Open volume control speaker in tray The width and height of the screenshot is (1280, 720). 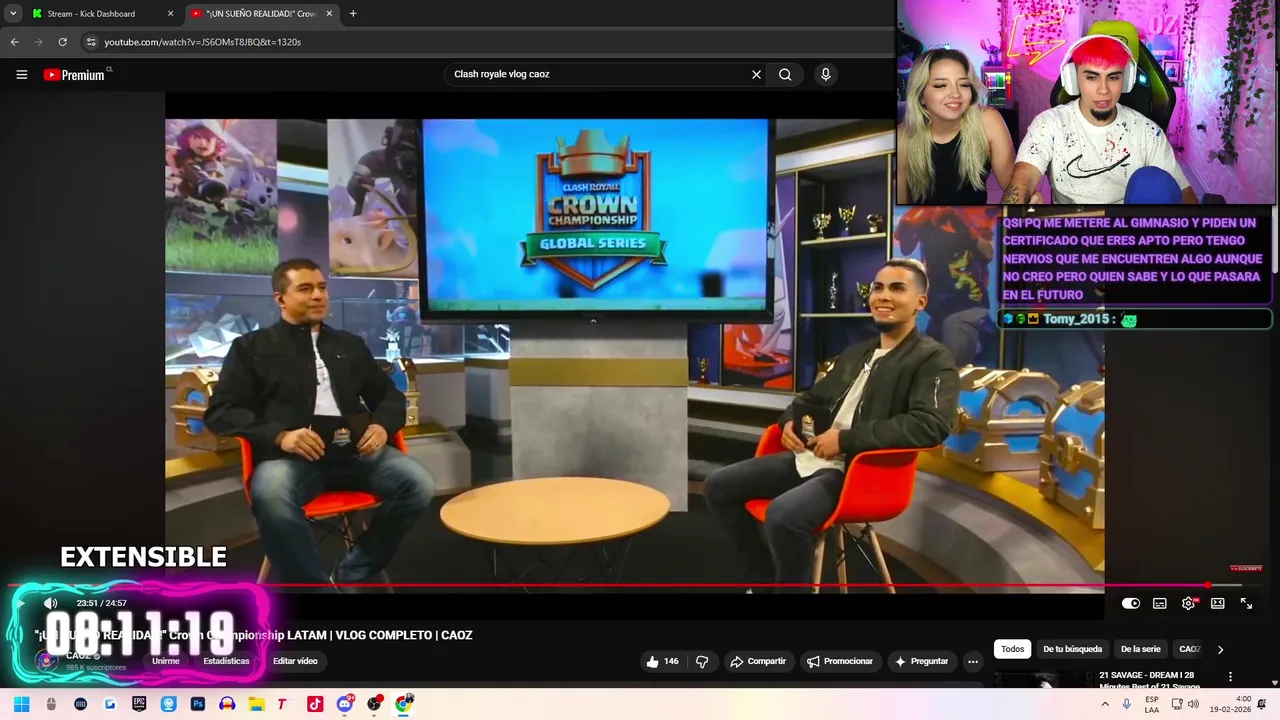(1193, 704)
